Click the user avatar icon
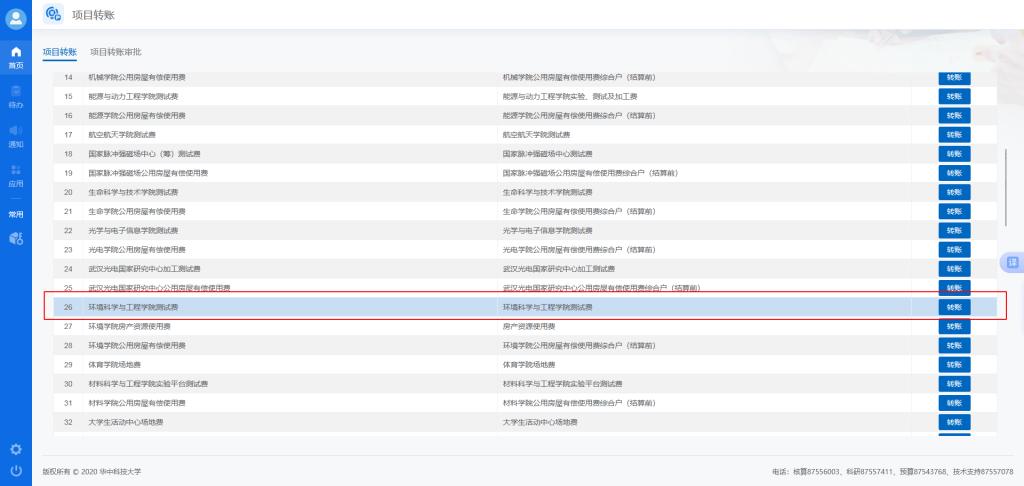 click(x=16, y=18)
